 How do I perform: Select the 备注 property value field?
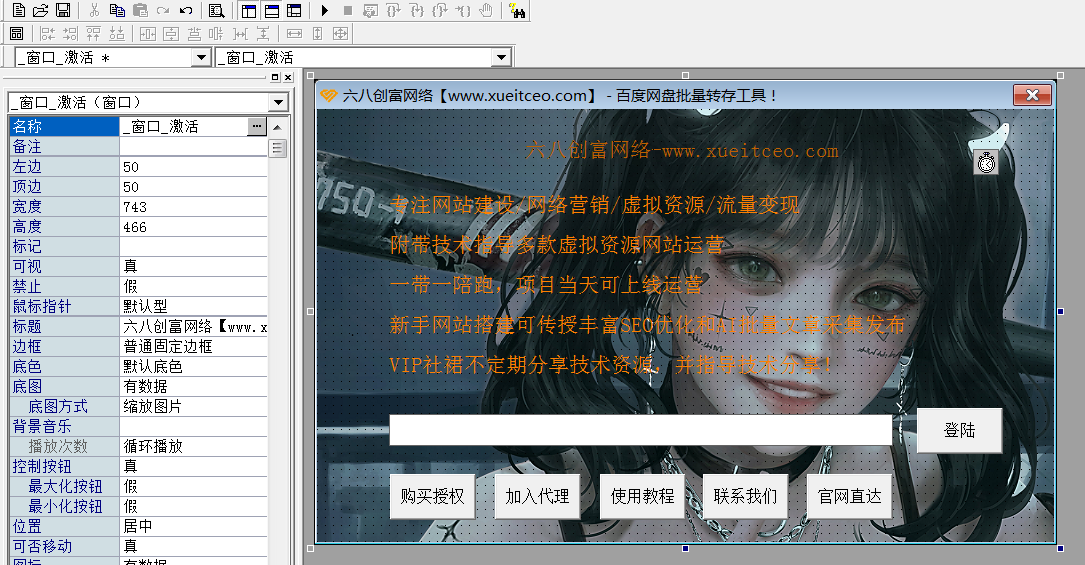(x=193, y=147)
